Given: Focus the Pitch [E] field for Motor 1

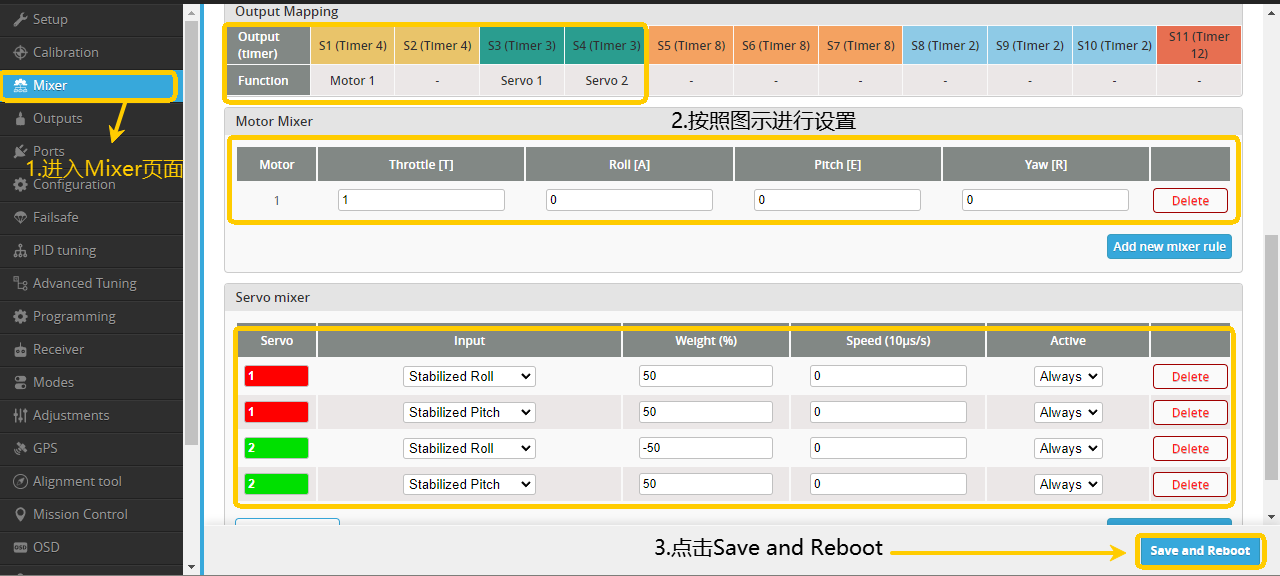Looking at the screenshot, I should (837, 200).
